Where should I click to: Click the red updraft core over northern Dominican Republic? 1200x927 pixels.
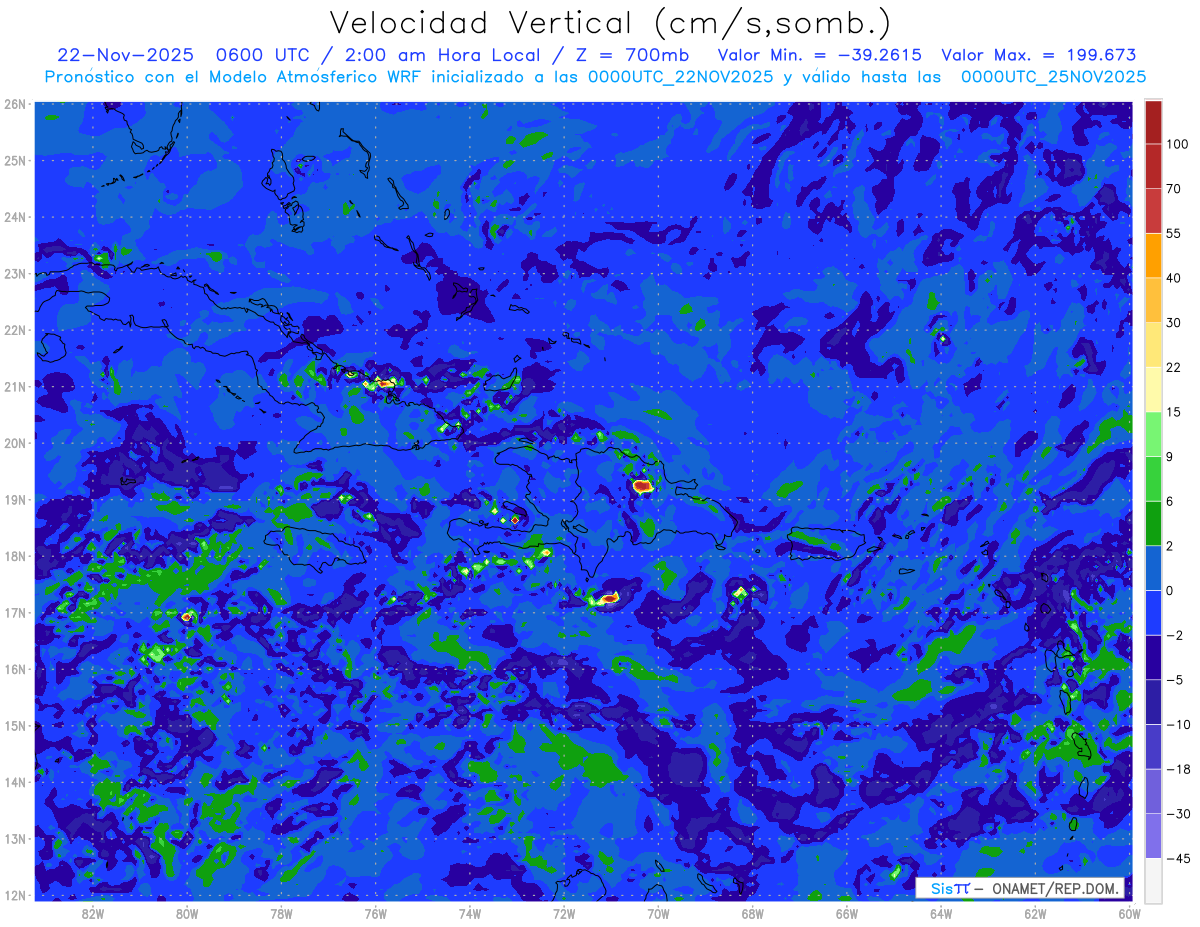[x=642, y=487]
